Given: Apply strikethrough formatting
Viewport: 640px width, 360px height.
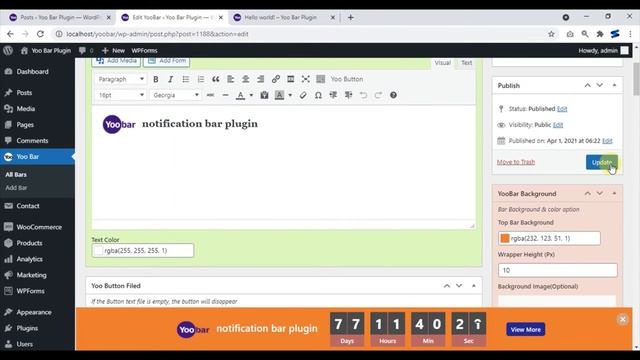Looking at the screenshot, I should pyautogui.click(x=210, y=95).
